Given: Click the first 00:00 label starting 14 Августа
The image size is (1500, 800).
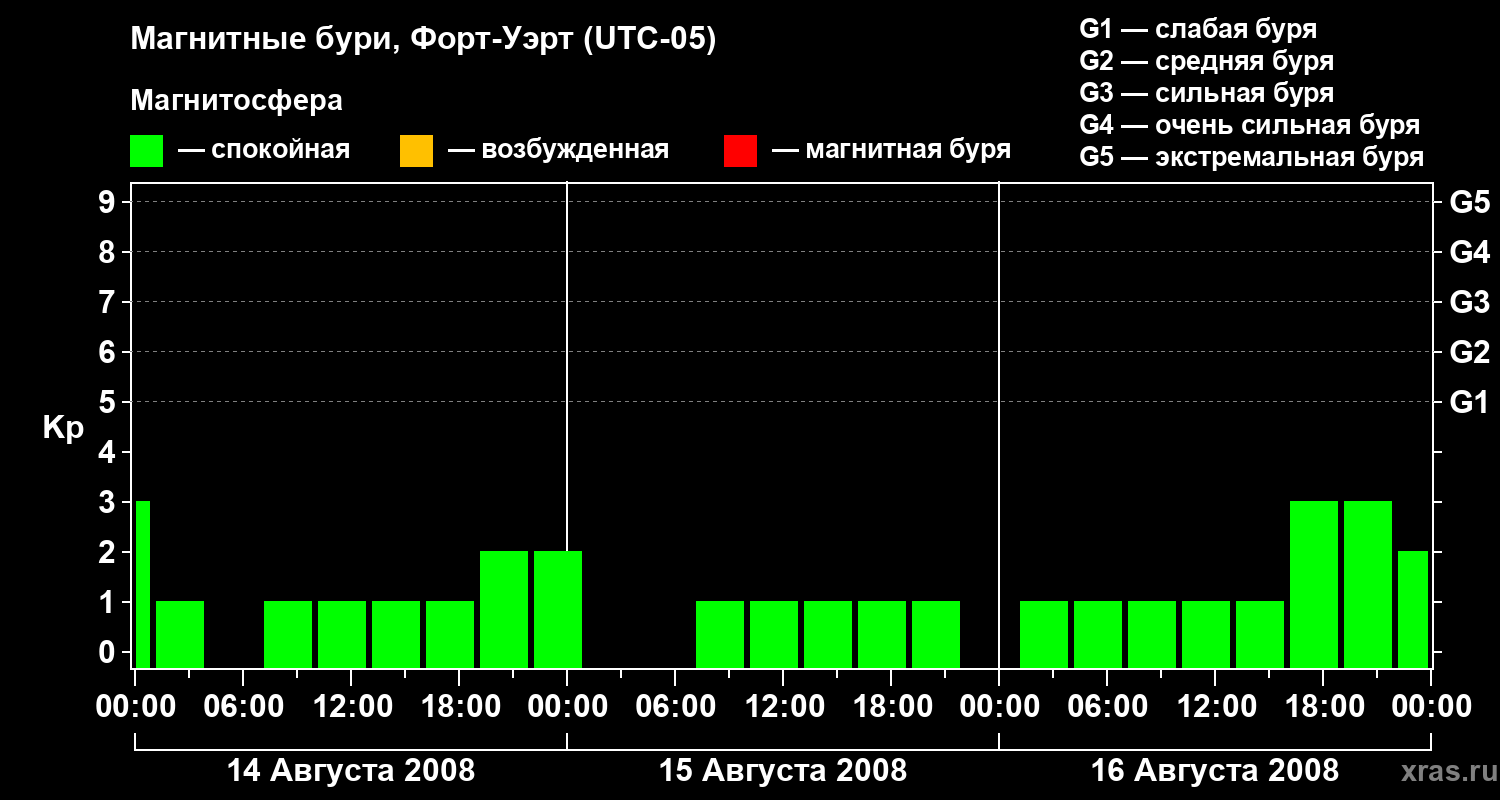Looking at the screenshot, I should 135,707.
